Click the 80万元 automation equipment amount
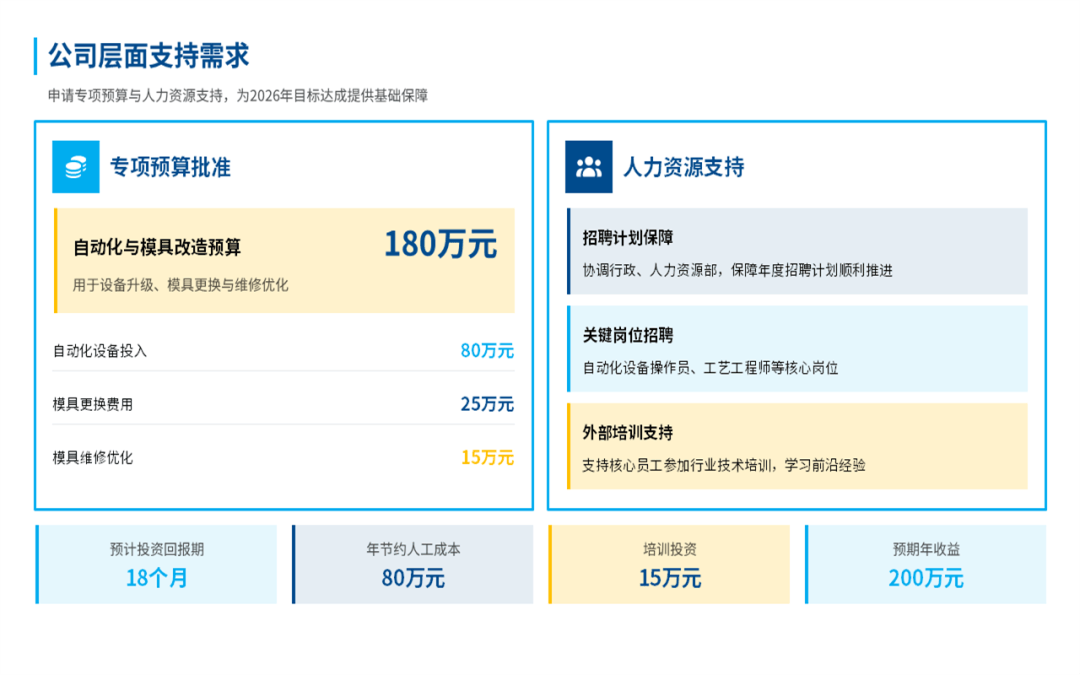 [486, 351]
